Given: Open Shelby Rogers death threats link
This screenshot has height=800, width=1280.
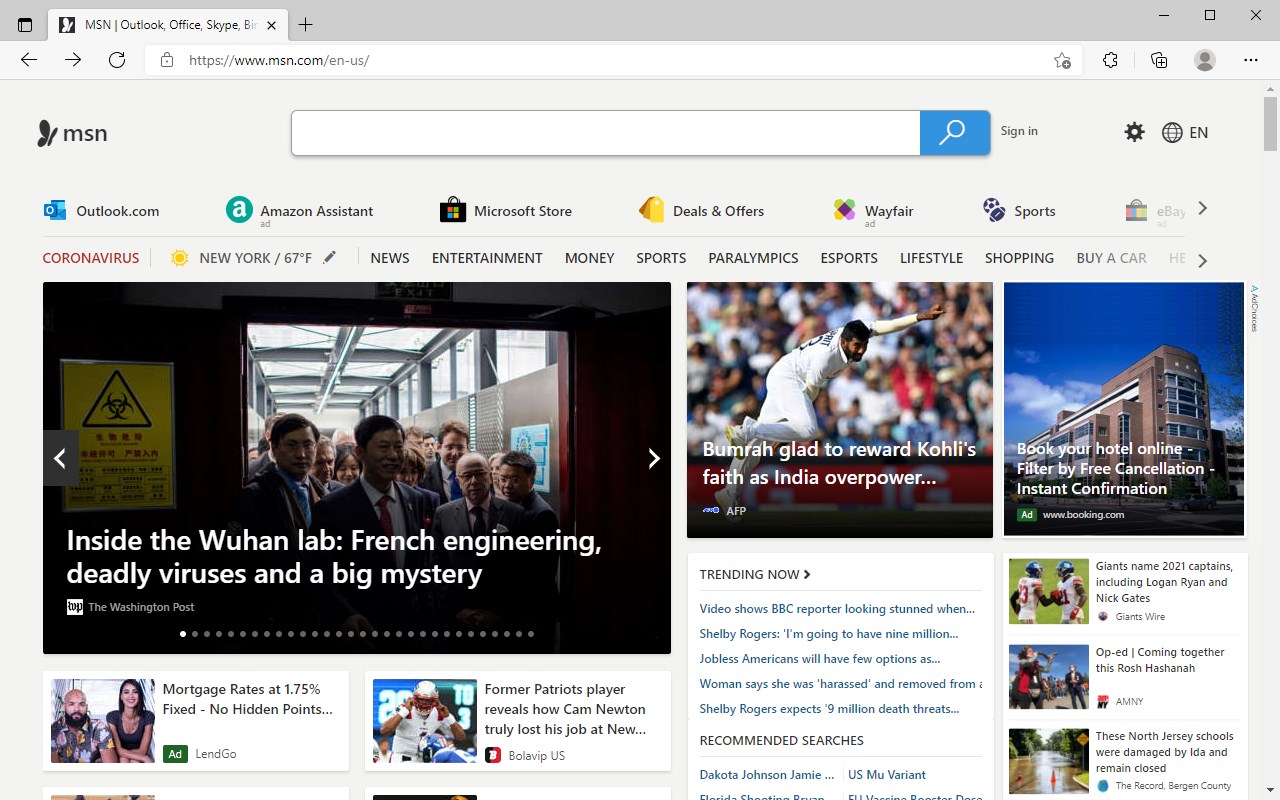Looking at the screenshot, I should tap(829, 708).
